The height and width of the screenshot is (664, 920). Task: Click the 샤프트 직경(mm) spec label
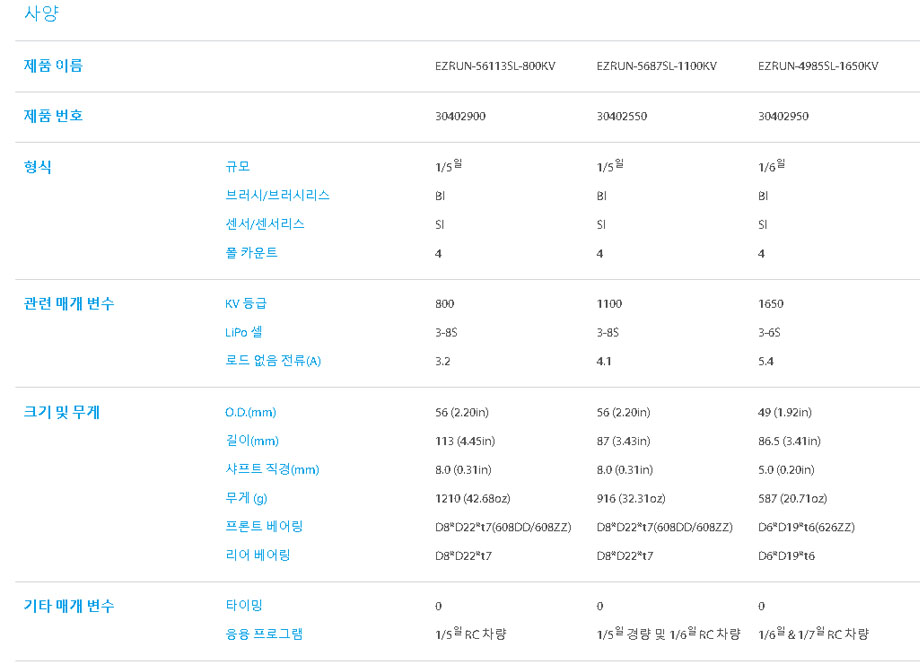[272, 469]
